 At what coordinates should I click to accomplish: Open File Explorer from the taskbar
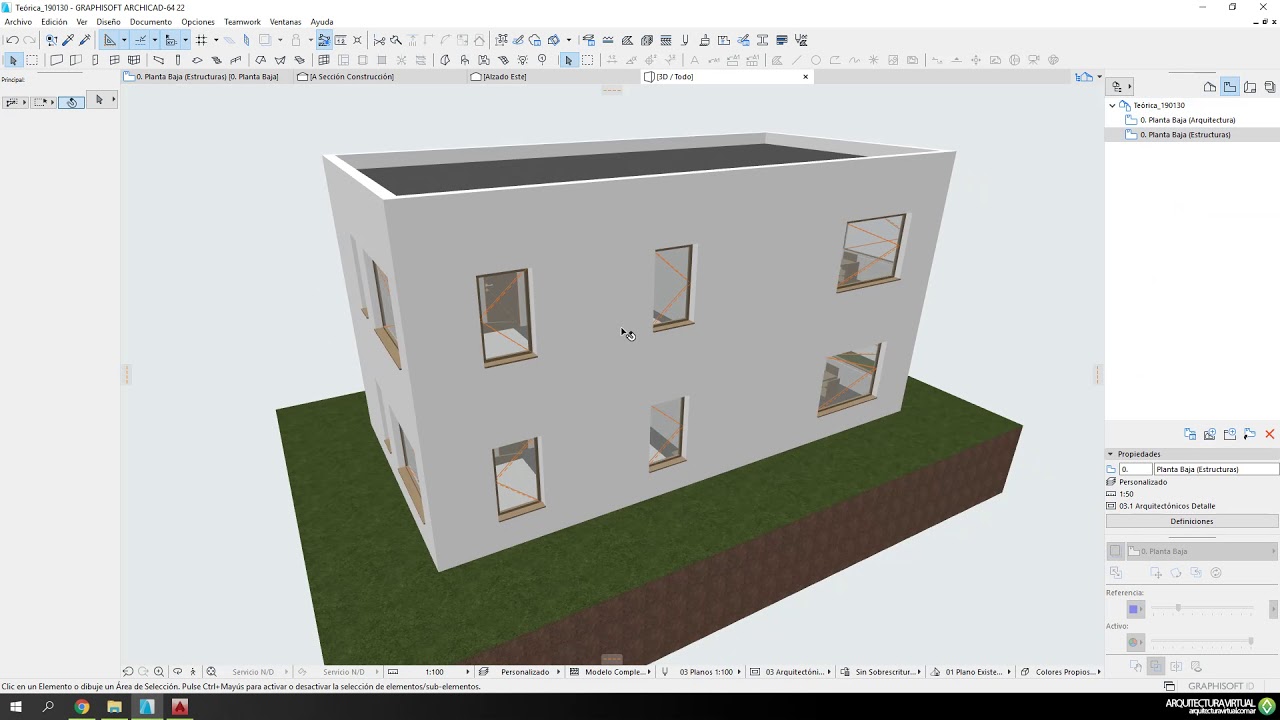click(x=114, y=707)
